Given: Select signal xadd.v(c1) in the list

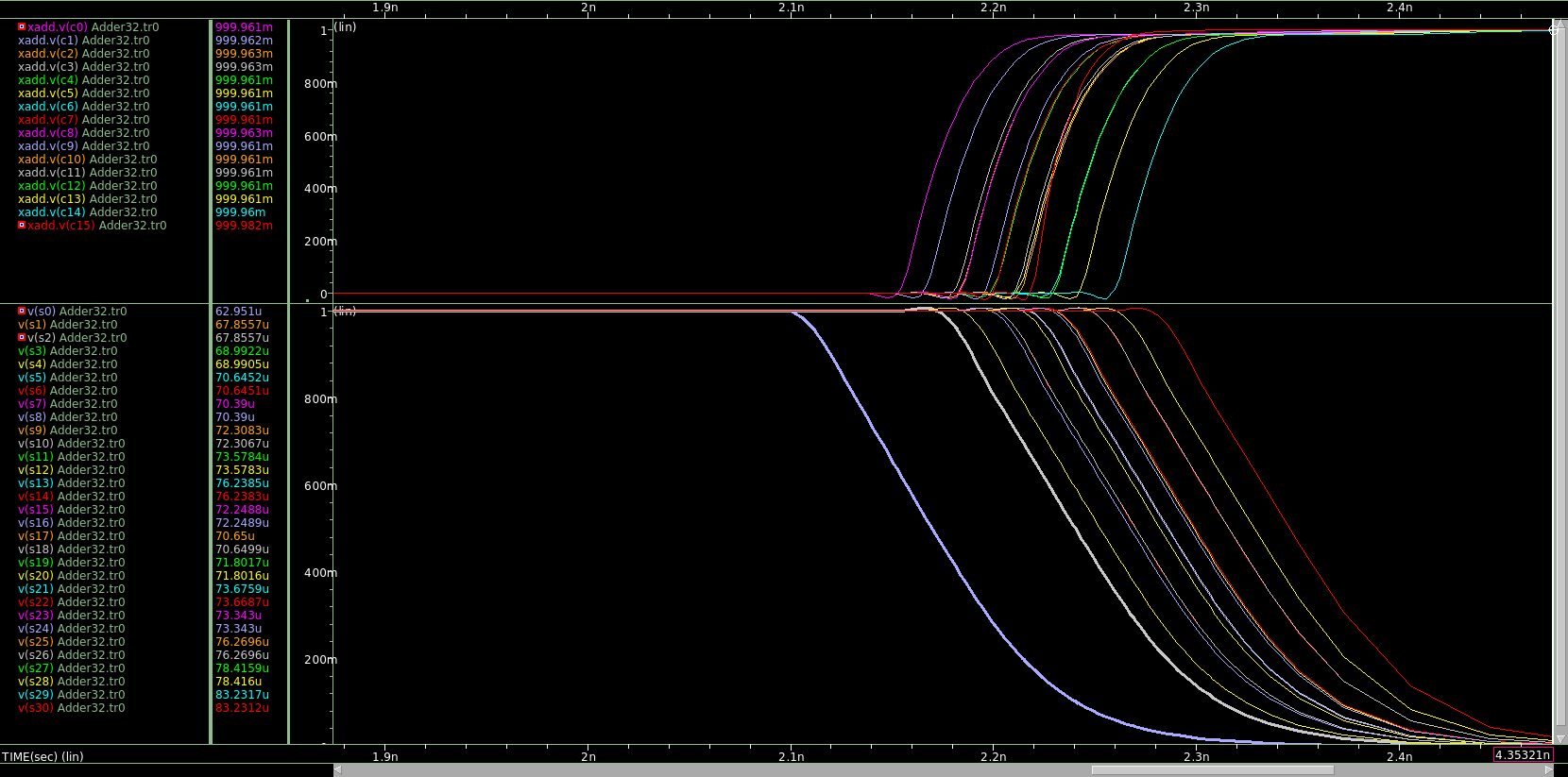Looking at the screenshot, I should [83, 41].
